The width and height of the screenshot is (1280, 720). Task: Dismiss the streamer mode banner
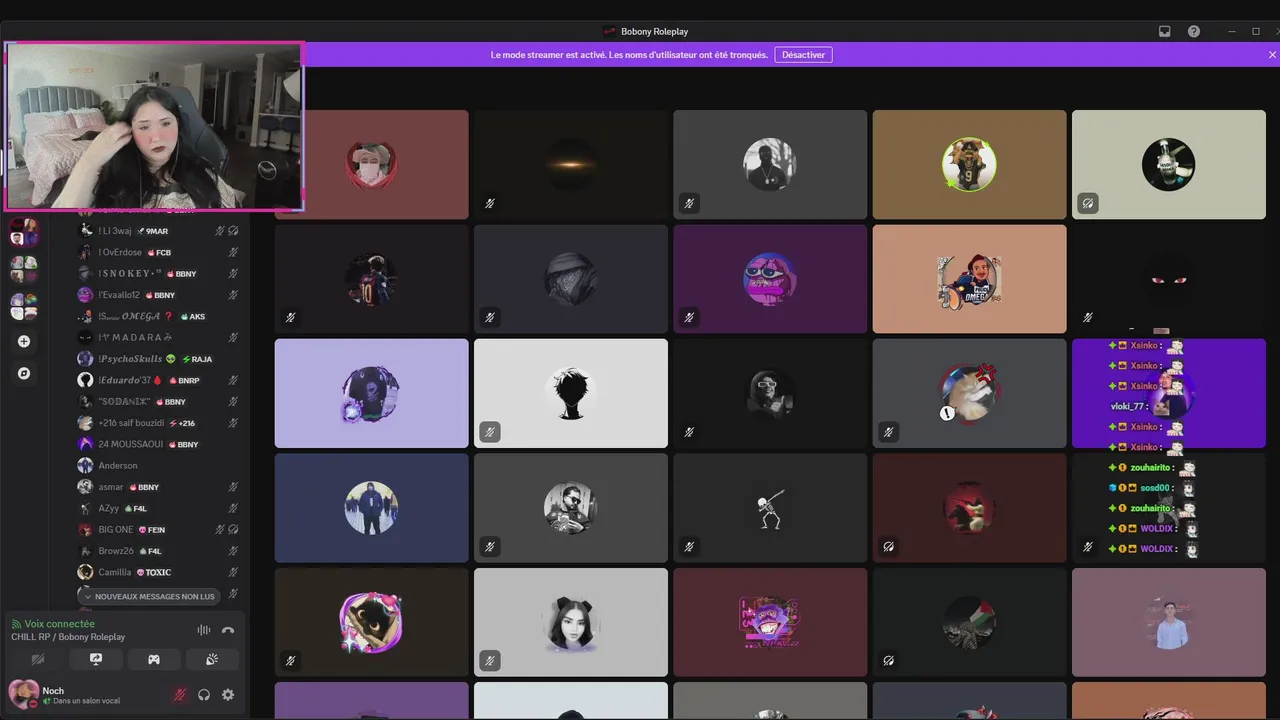point(1272,55)
